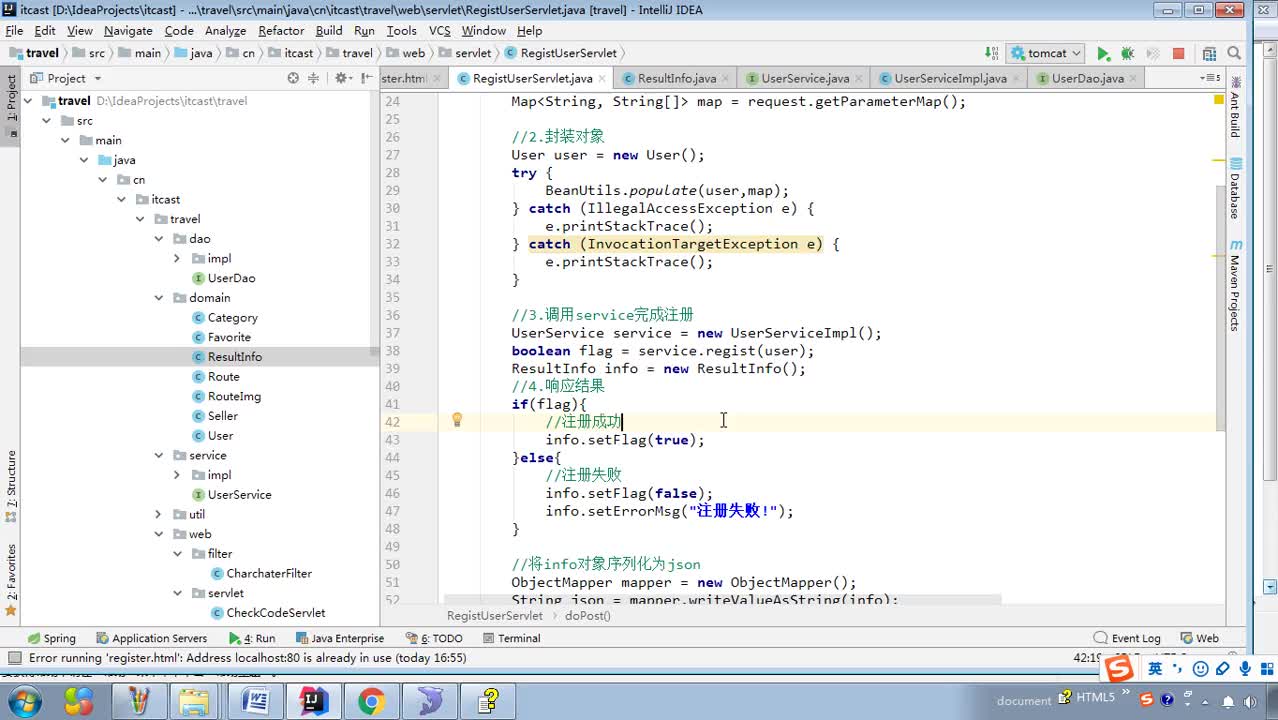
Task: Click the Sogou input emoji smiley icon
Action: pos(1201,669)
